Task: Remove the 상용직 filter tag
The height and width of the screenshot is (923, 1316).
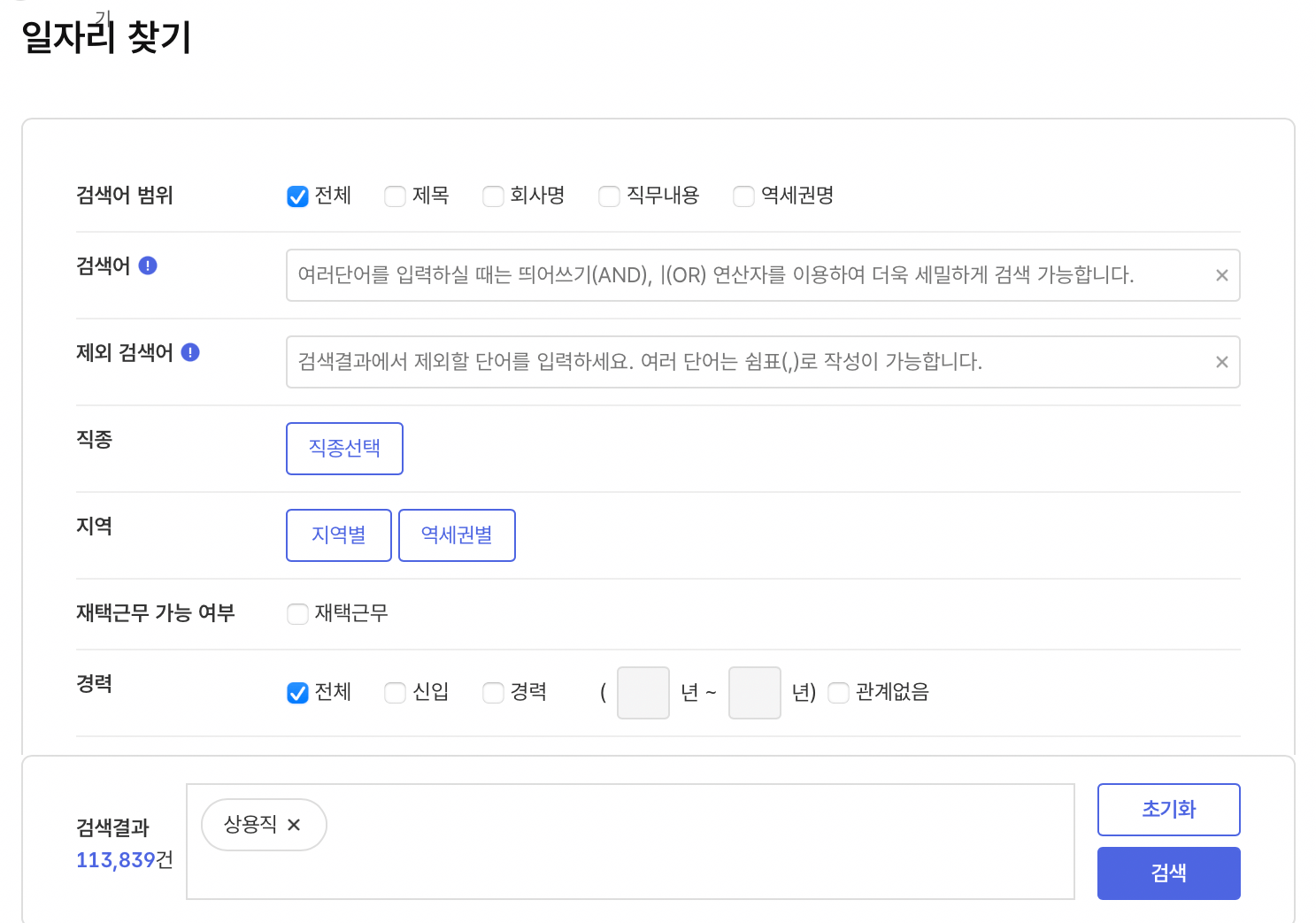Action: click(296, 824)
